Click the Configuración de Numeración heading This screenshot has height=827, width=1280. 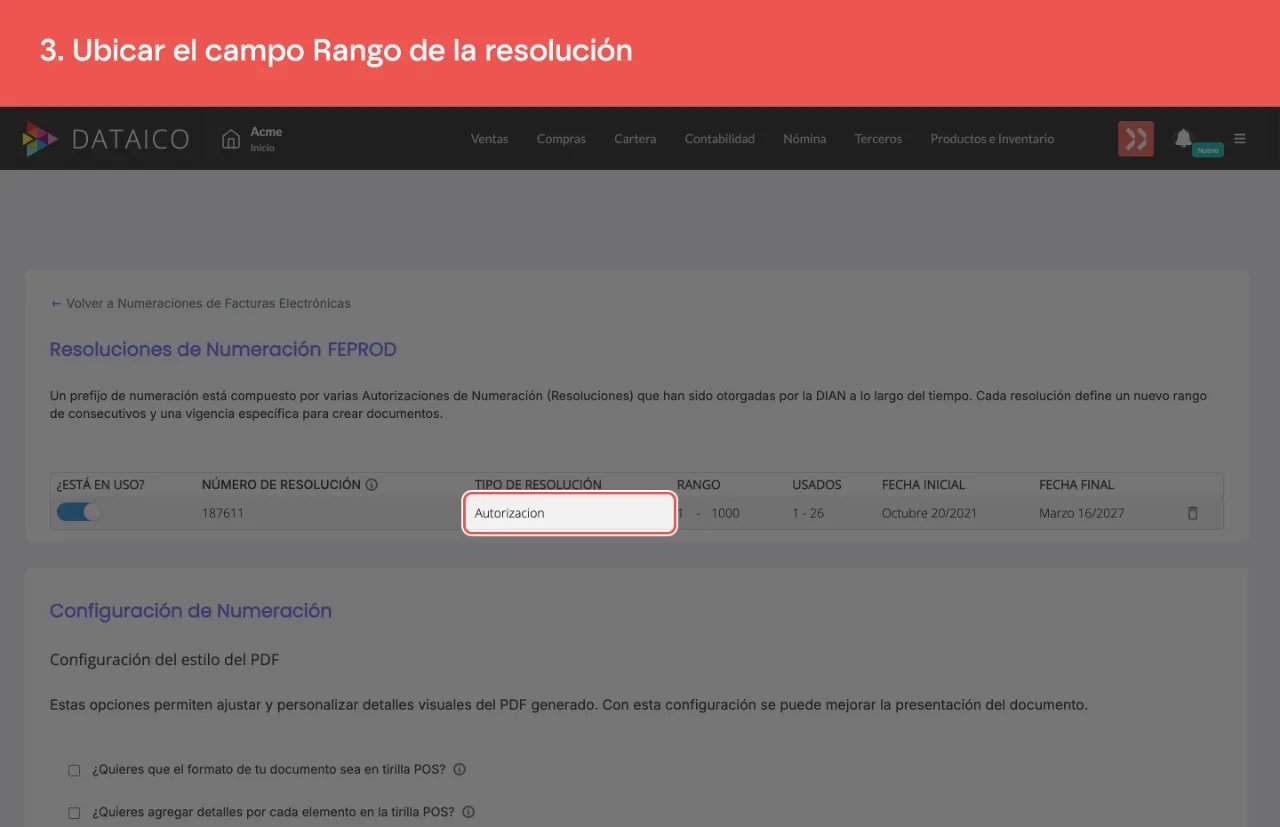coord(191,611)
